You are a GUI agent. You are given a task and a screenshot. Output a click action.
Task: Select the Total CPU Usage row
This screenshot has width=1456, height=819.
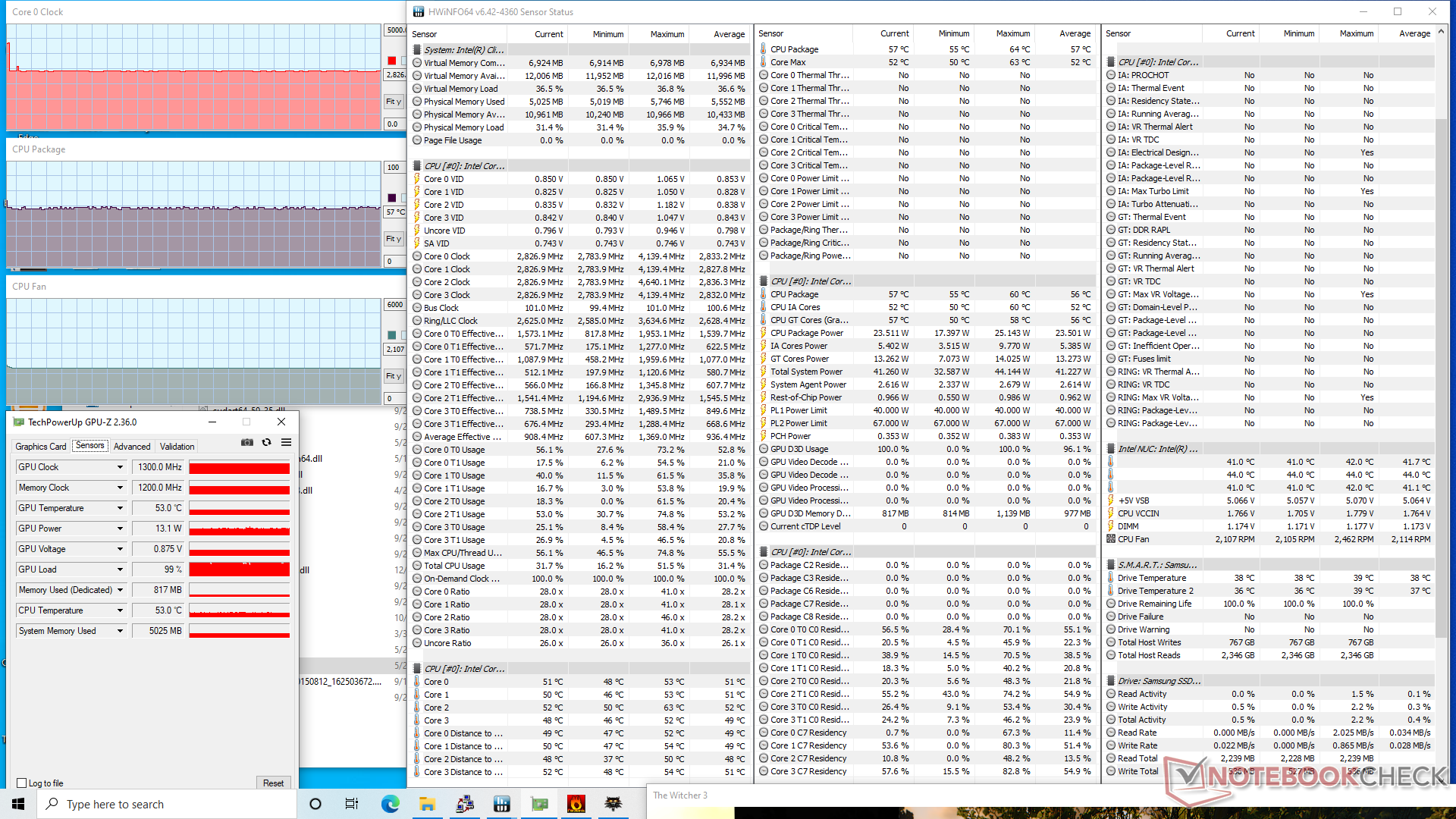pyautogui.click(x=579, y=566)
